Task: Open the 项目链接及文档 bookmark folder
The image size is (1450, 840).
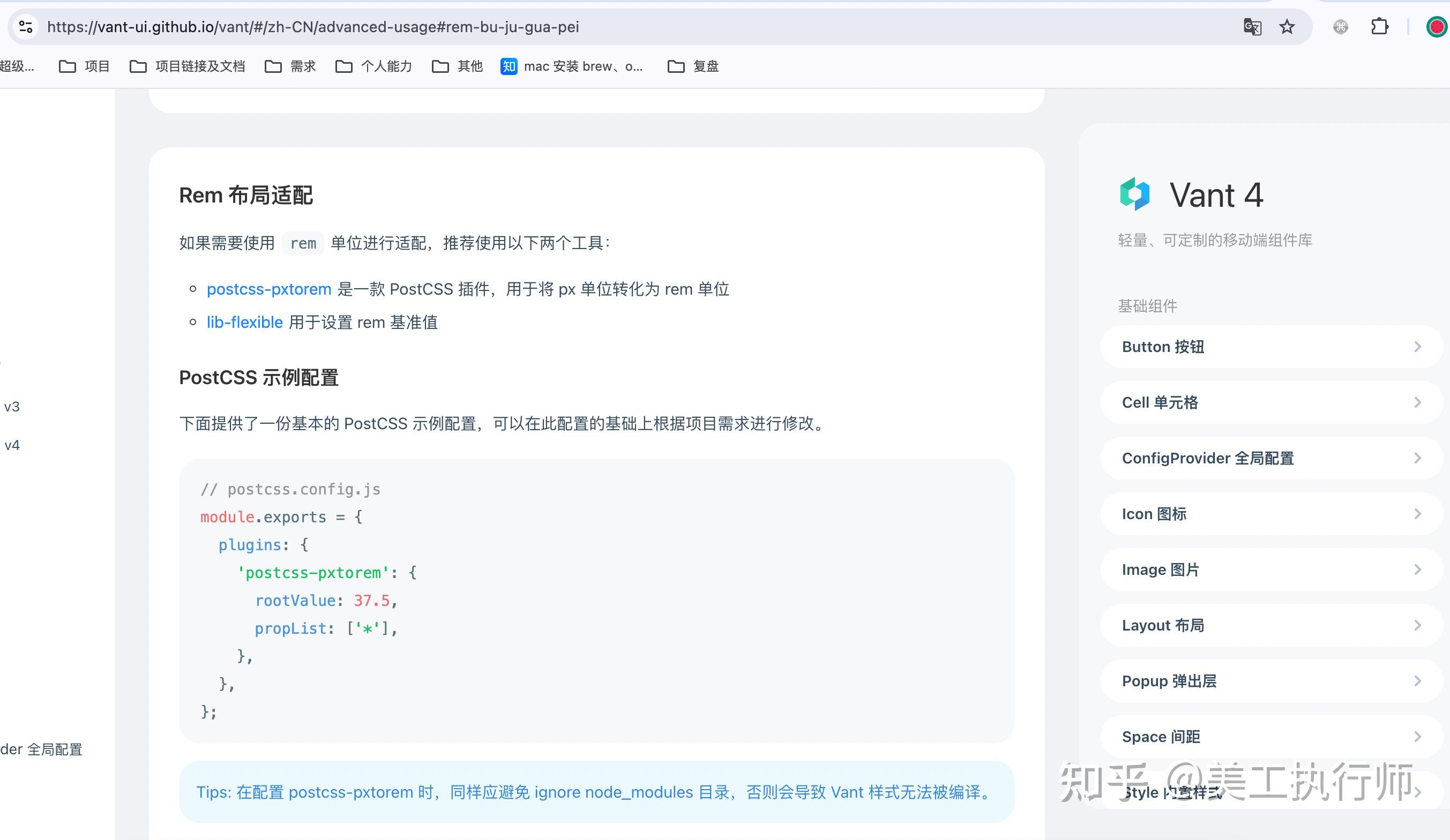Action: click(200, 66)
